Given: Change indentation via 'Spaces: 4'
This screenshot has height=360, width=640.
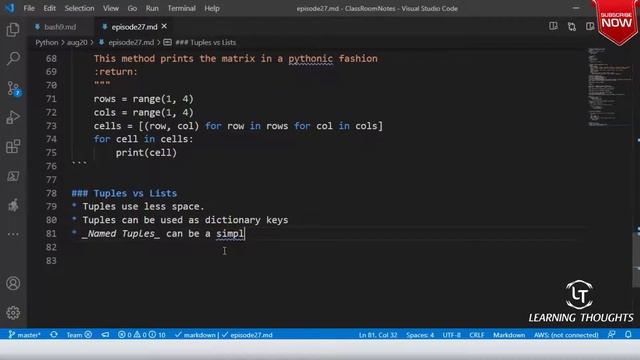Looking at the screenshot, I should pos(420,335).
